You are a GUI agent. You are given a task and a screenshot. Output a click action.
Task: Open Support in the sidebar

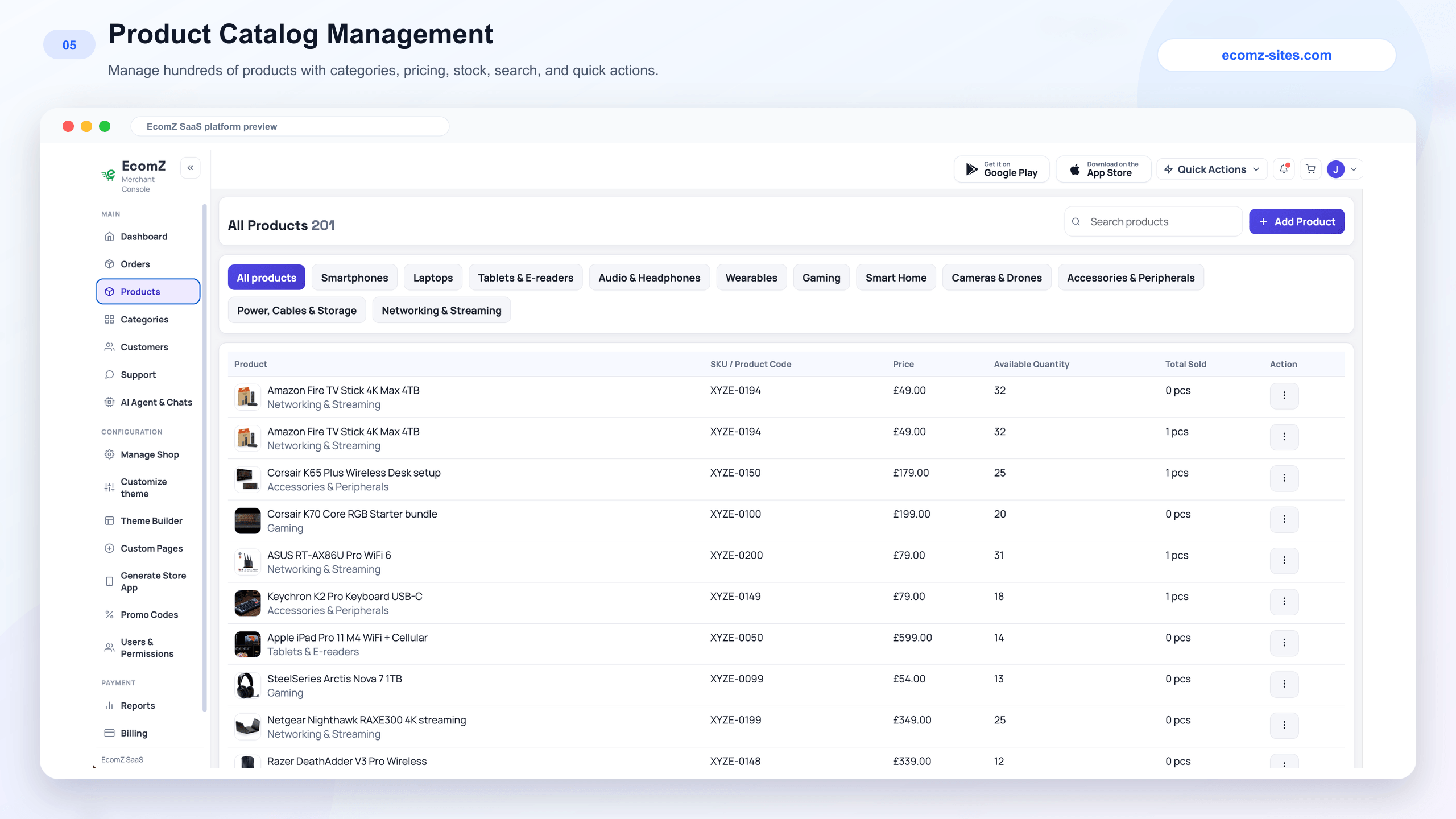[148, 375]
